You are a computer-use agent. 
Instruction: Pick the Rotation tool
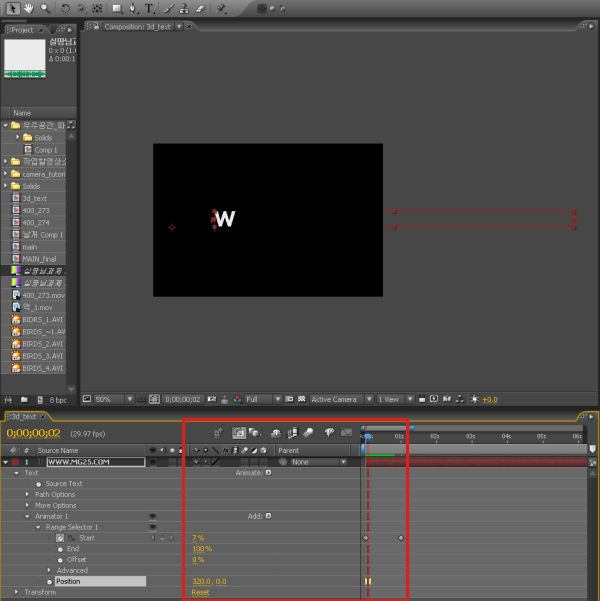[x=66, y=8]
